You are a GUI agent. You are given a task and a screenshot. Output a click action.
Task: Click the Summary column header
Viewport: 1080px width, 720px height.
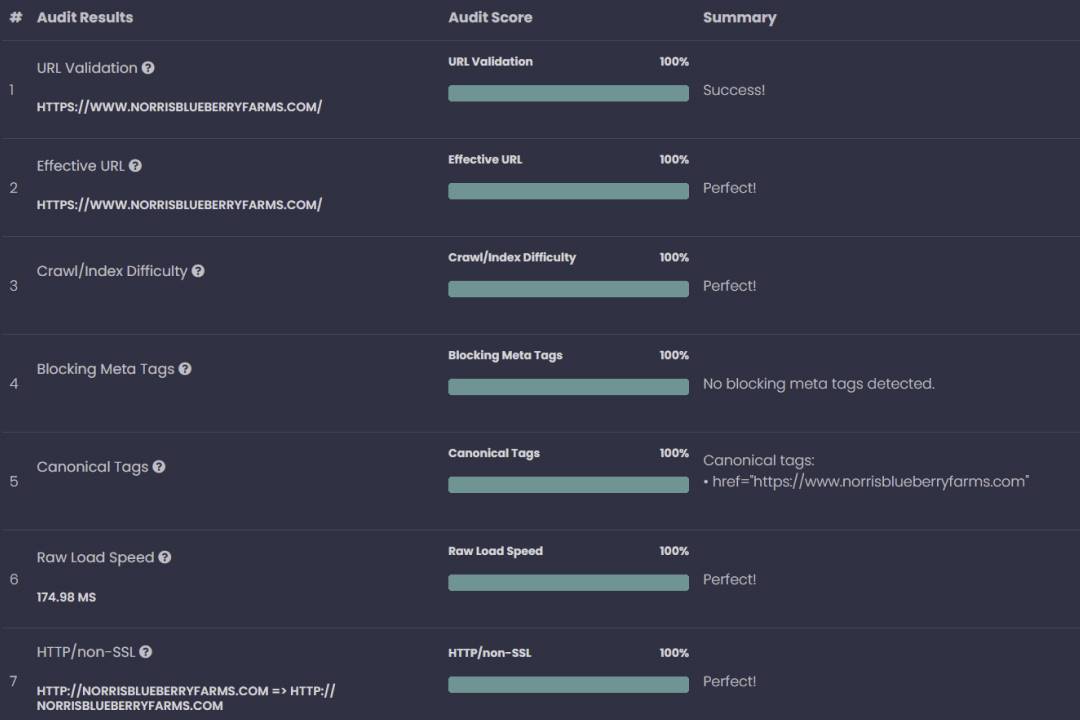coord(739,17)
